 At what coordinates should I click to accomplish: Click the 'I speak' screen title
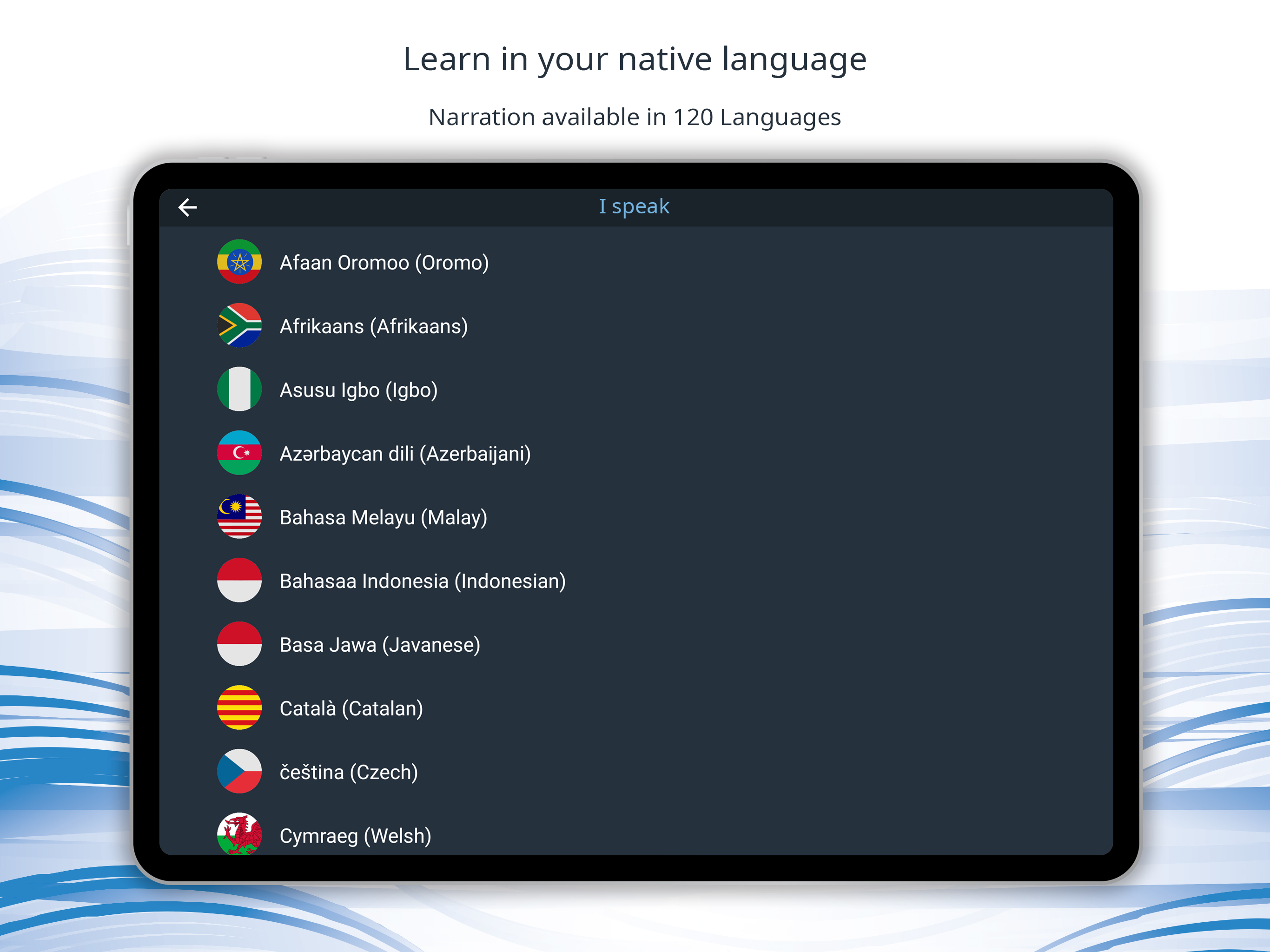(635, 207)
